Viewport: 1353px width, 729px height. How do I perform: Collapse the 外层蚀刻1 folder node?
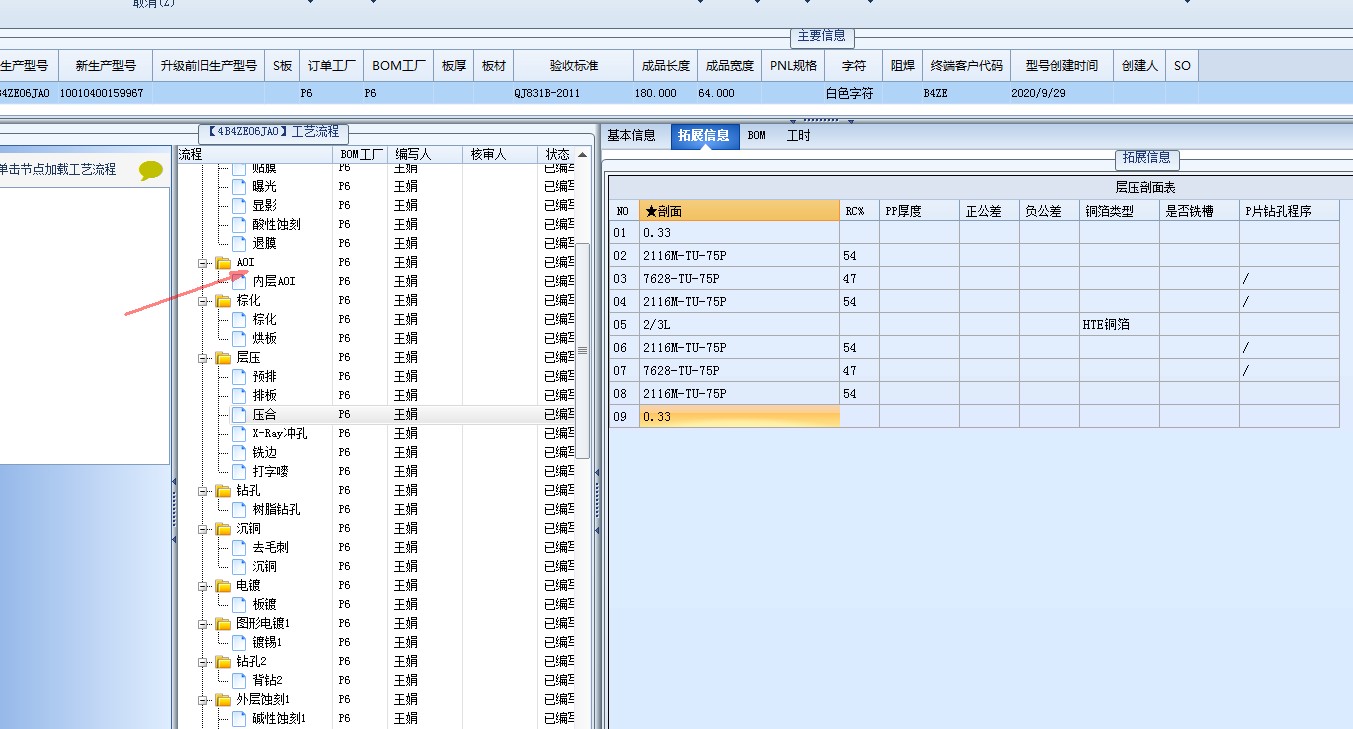pyautogui.click(x=204, y=700)
